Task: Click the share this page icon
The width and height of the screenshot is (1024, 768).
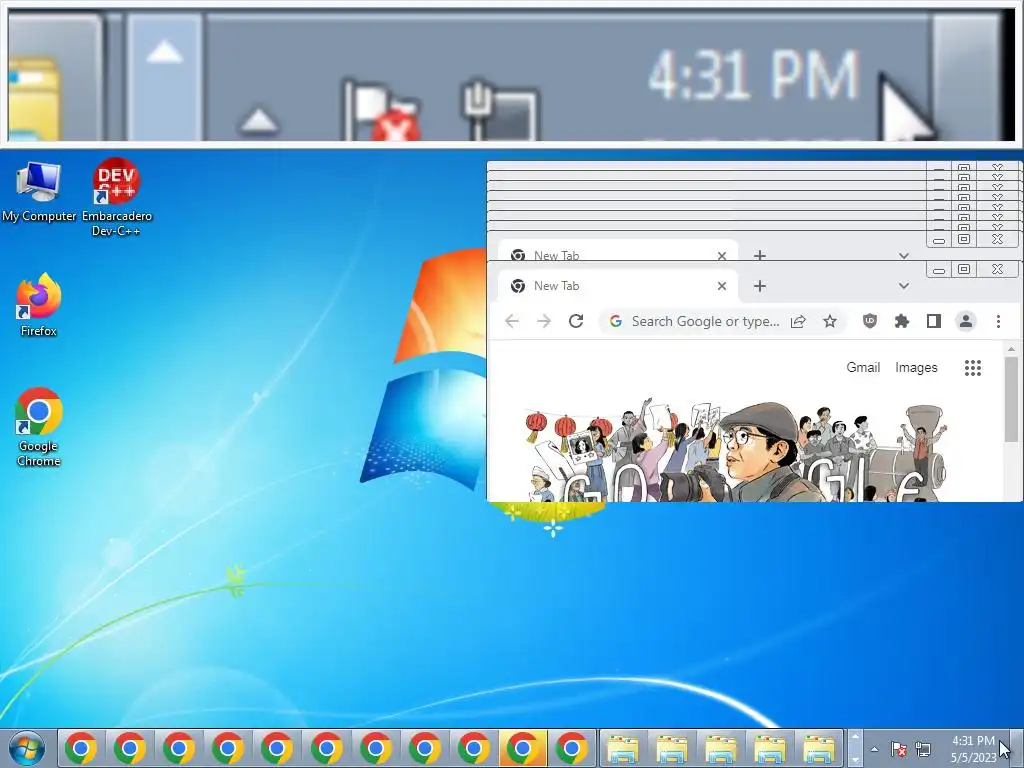Action: [798, 321]
